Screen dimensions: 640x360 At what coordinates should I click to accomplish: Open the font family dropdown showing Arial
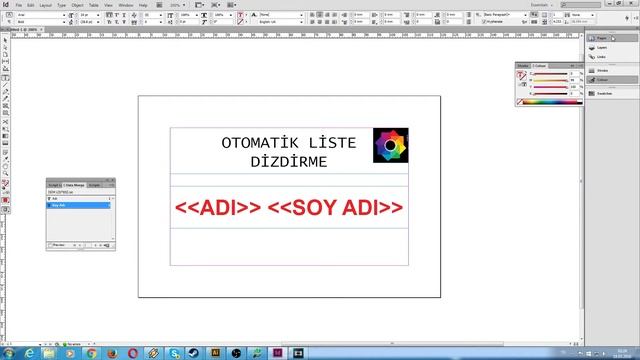pyautogui.click(x=64, y=15)
